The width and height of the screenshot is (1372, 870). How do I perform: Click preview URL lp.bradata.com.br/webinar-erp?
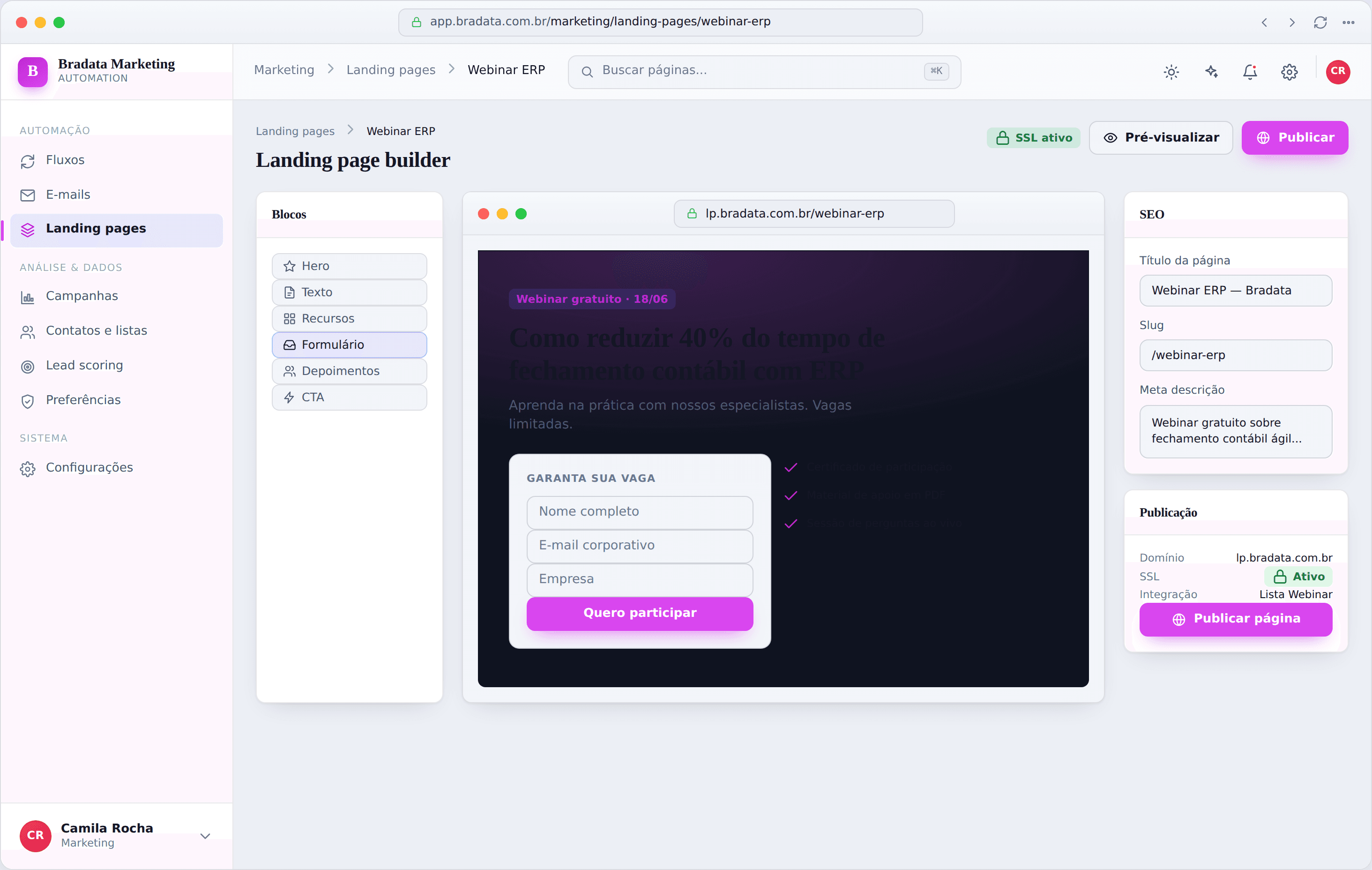pyautogui.click(x=813, y=214)
